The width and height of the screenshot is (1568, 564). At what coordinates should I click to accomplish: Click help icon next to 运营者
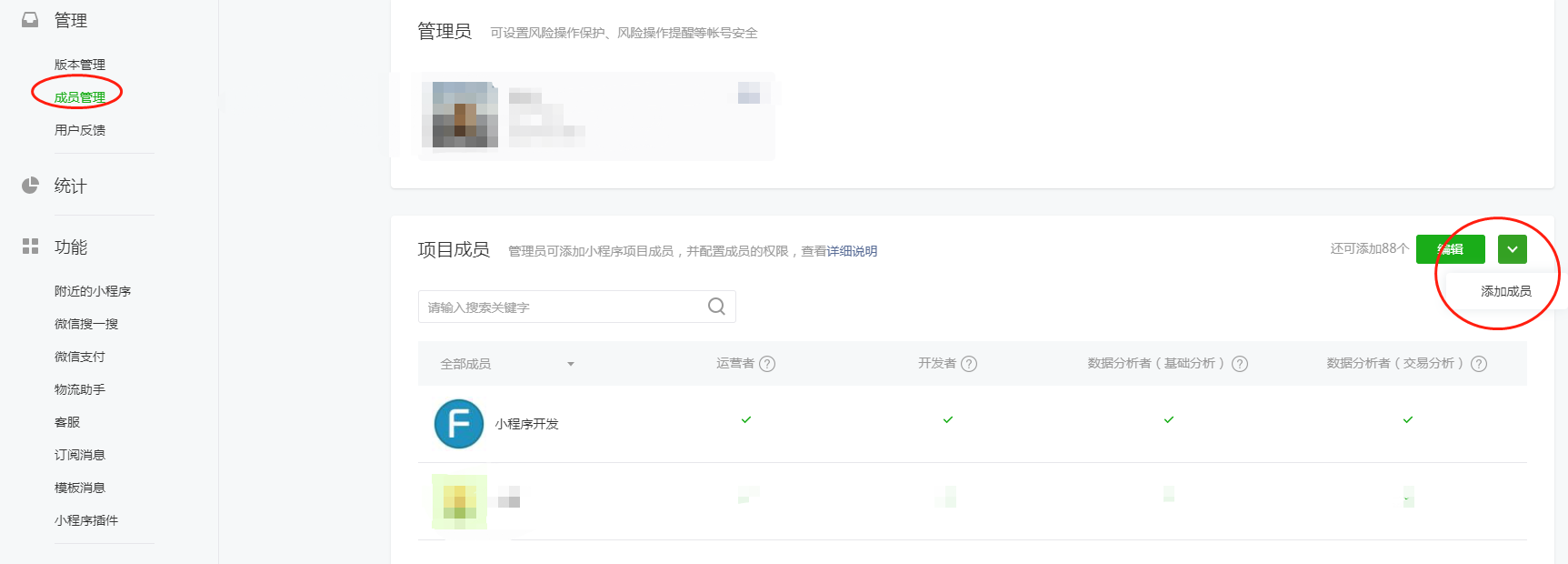pos(767,364)
